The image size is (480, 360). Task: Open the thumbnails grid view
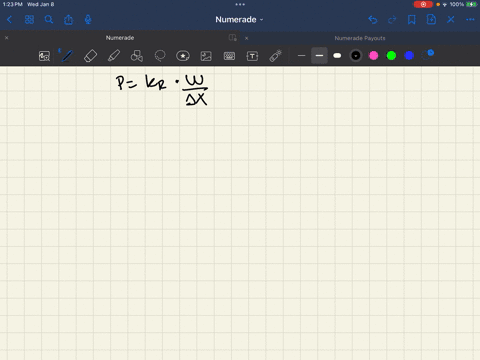(29, 20)
